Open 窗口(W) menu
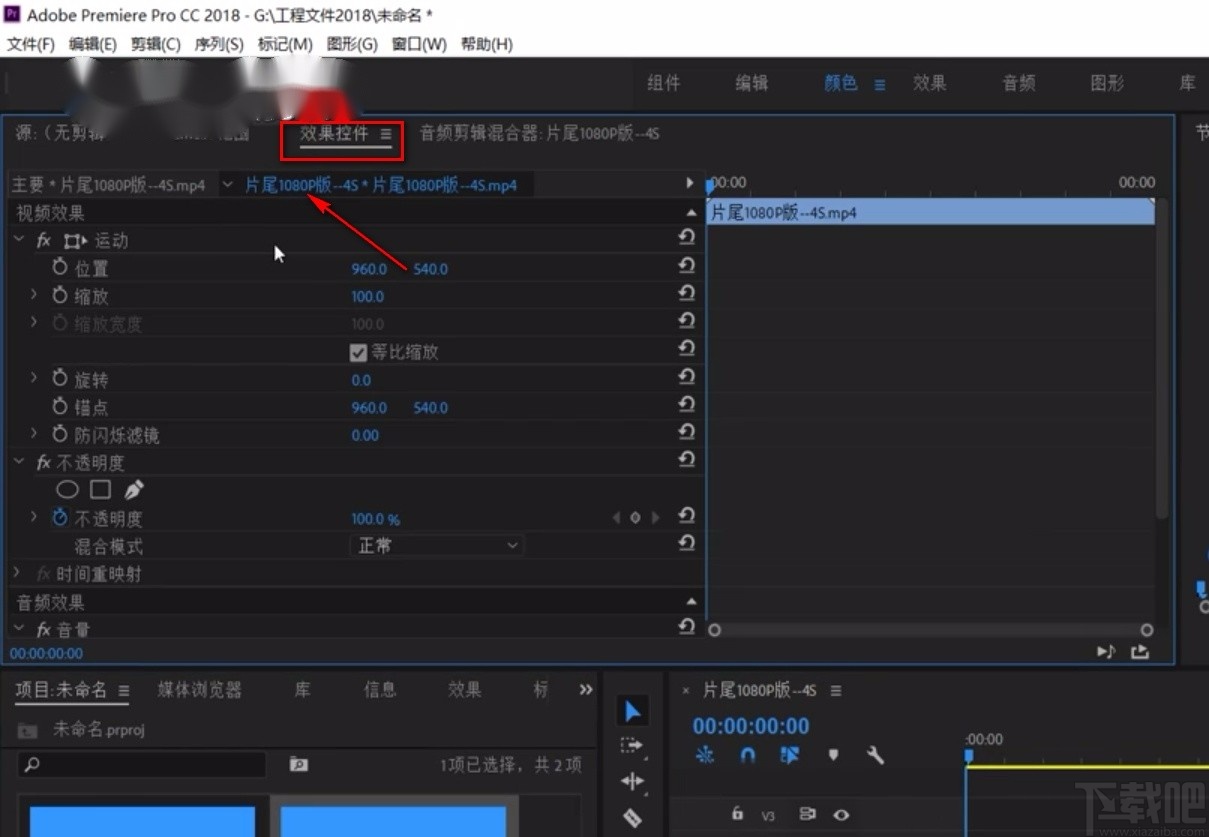The height and width of the screenshot is (837, 1209). 419,44
